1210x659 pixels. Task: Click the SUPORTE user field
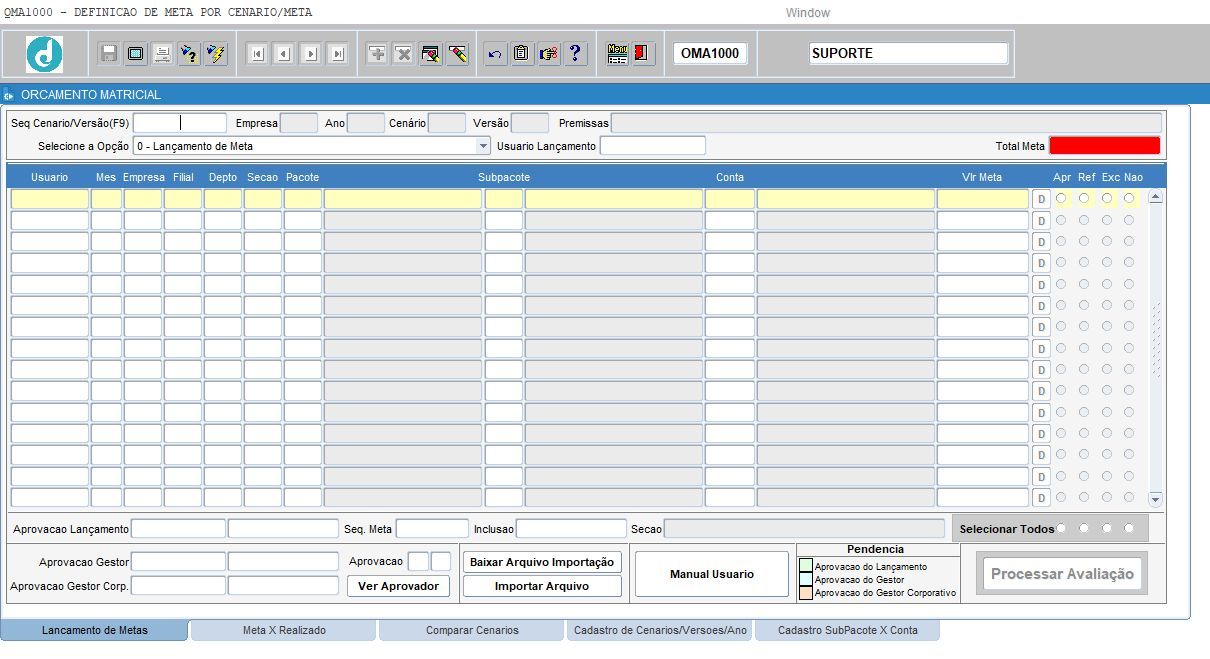[908, 54]
